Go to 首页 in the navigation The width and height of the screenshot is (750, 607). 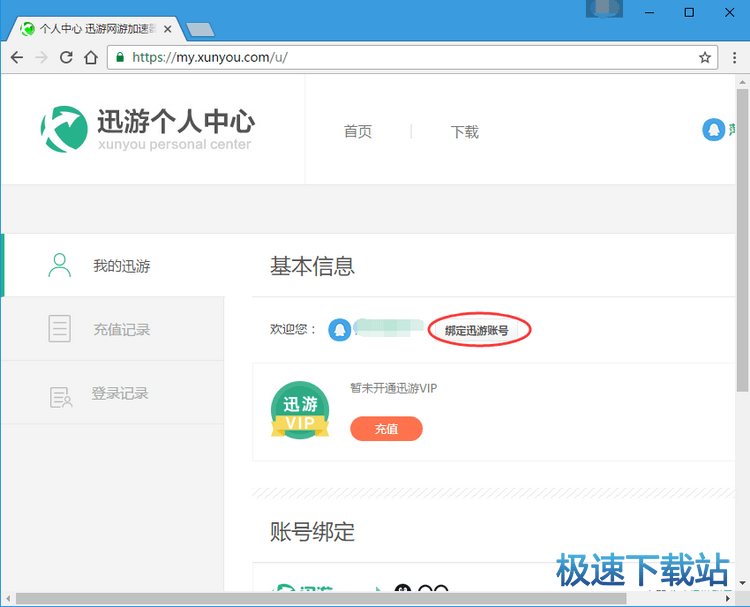[x=358, y=132]
